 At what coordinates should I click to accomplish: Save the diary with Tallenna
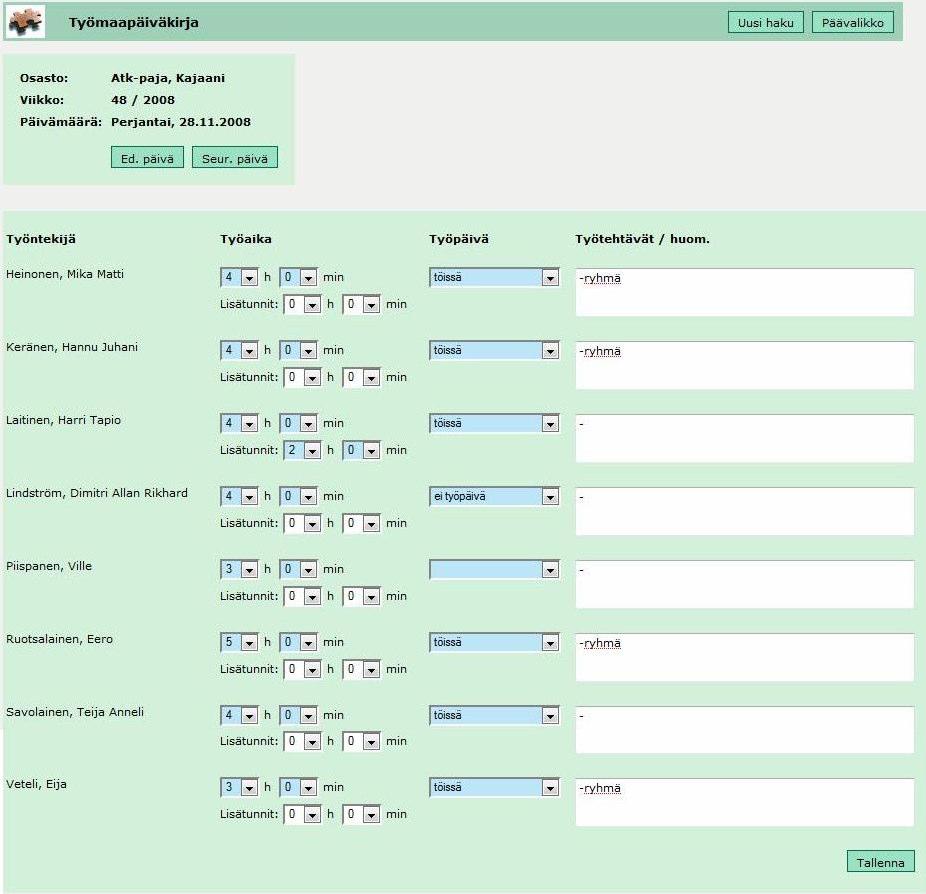pyautogui.click(x=881, y=862)
